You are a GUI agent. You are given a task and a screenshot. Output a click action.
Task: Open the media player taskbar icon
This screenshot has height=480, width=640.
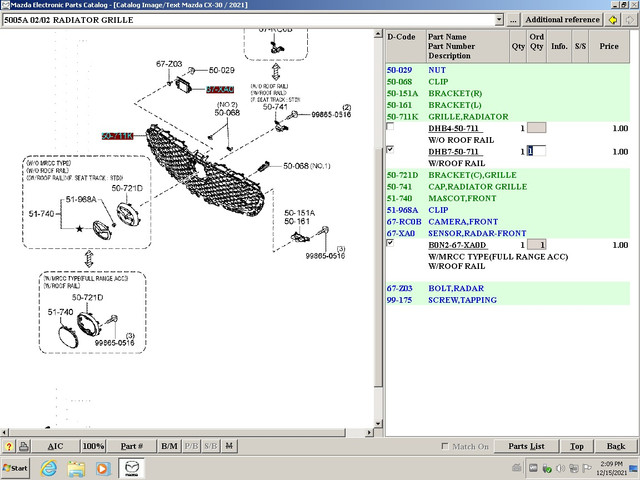[103, 469]
